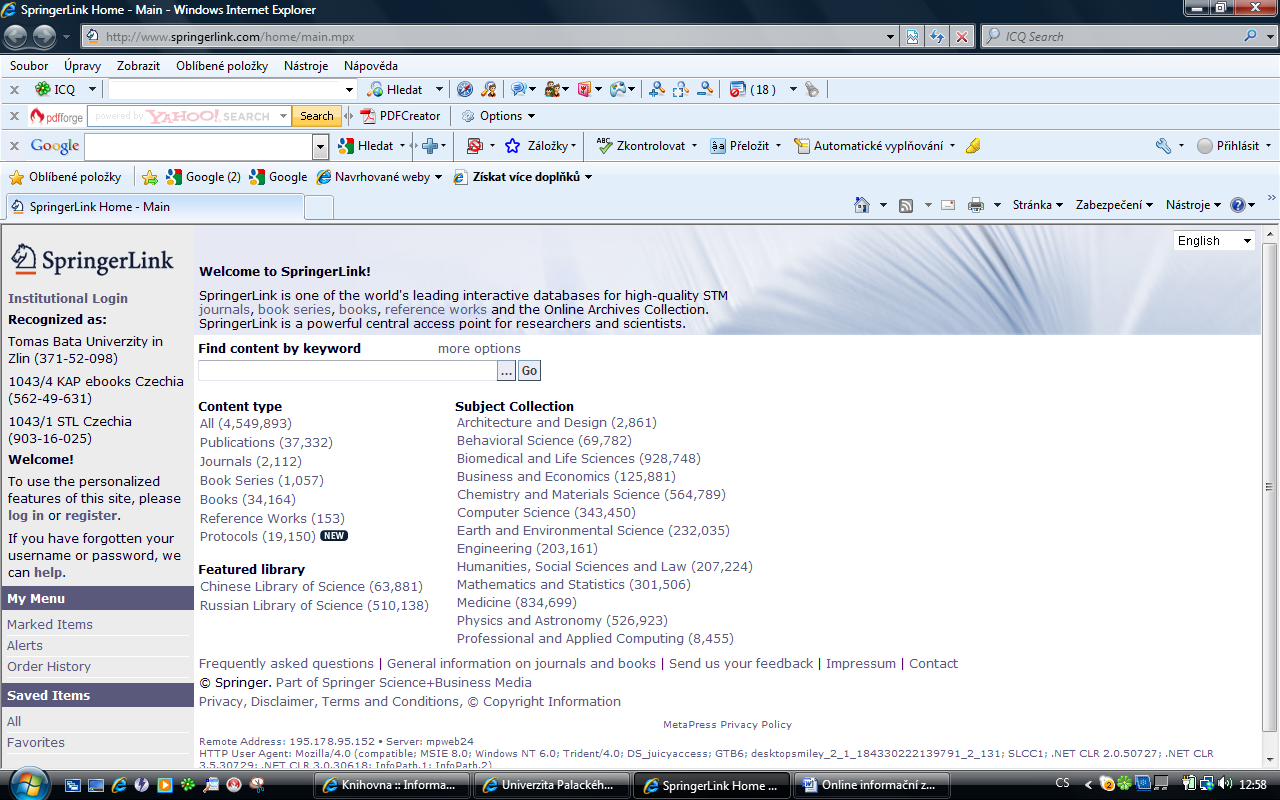Click the ellipsis button beside keyword field
The image size is (1280, 800).
[507, 371]
